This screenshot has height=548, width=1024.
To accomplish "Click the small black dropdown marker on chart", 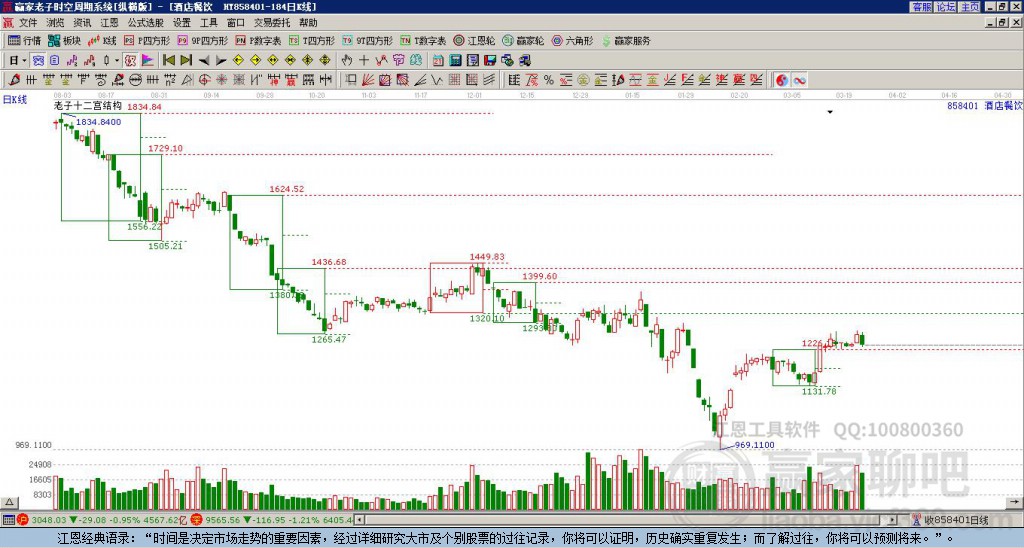I will point(830,112).
